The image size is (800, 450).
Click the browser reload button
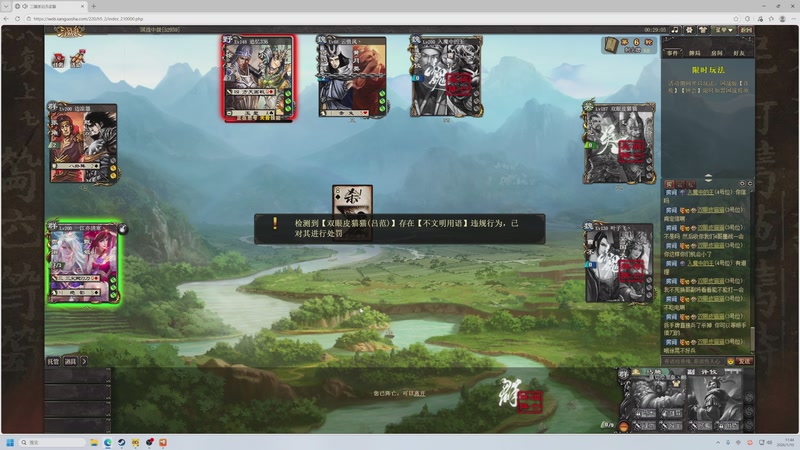(17, 19)
